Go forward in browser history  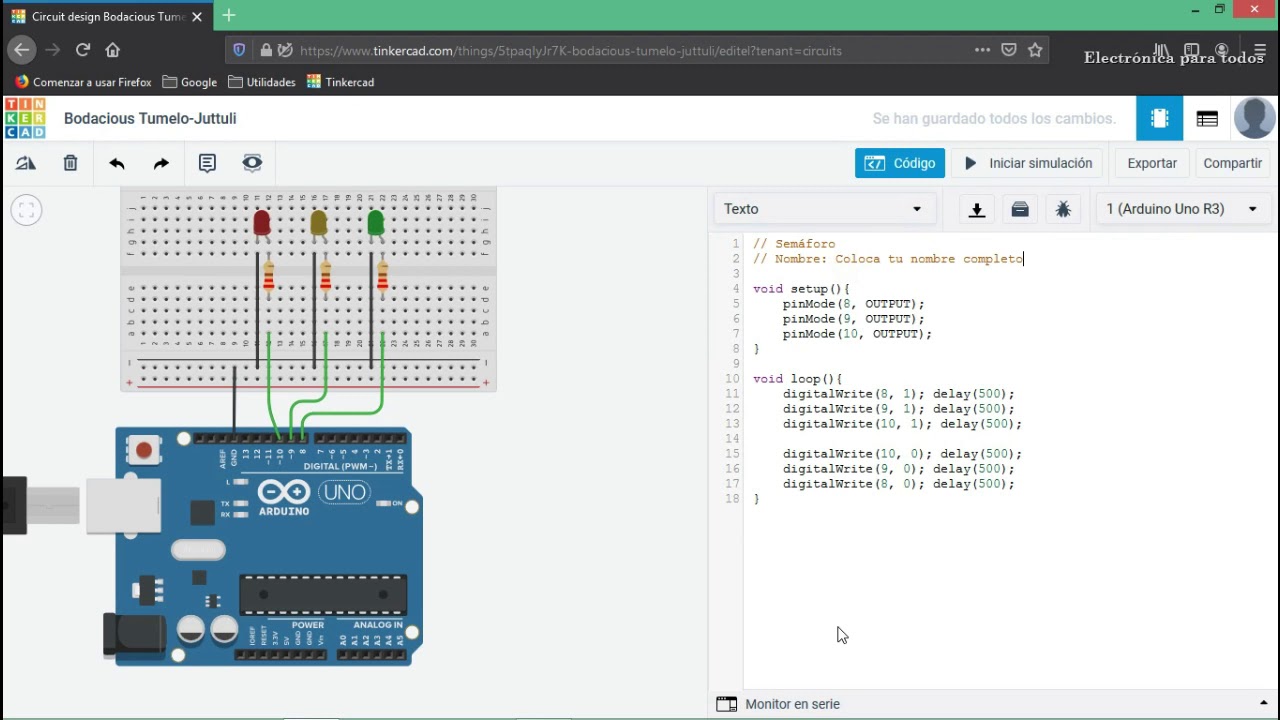tap(53, 50)
